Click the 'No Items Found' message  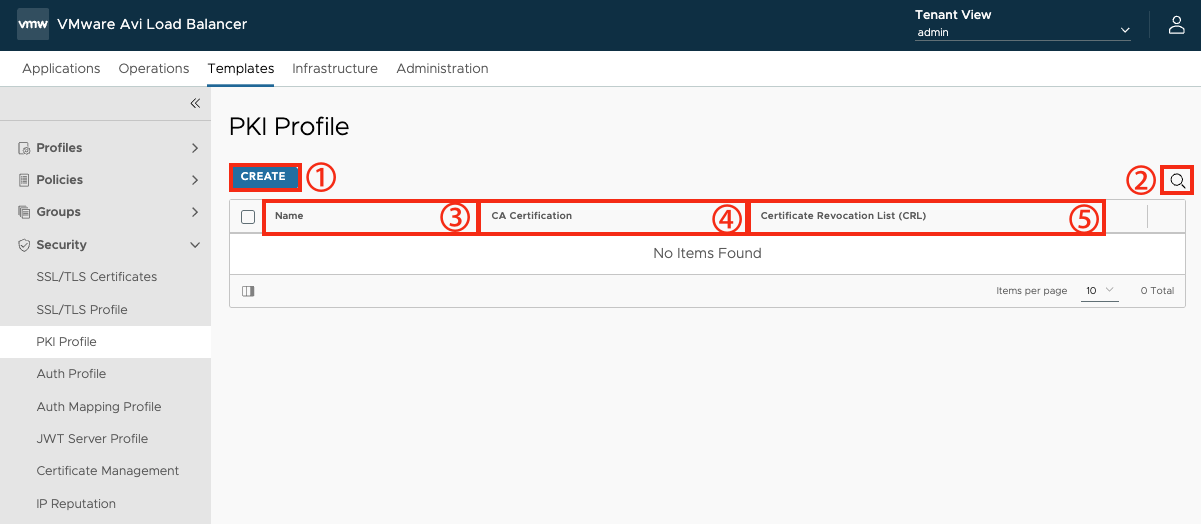707,254
